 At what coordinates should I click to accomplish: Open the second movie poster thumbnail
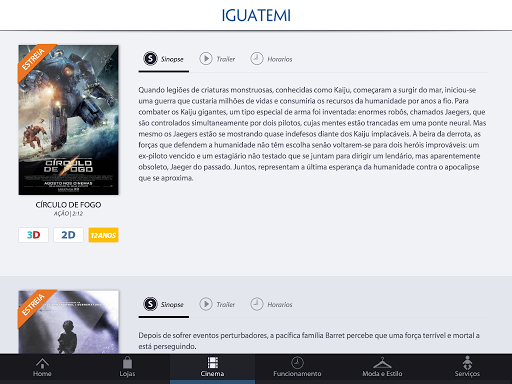[x=68, y=322]
